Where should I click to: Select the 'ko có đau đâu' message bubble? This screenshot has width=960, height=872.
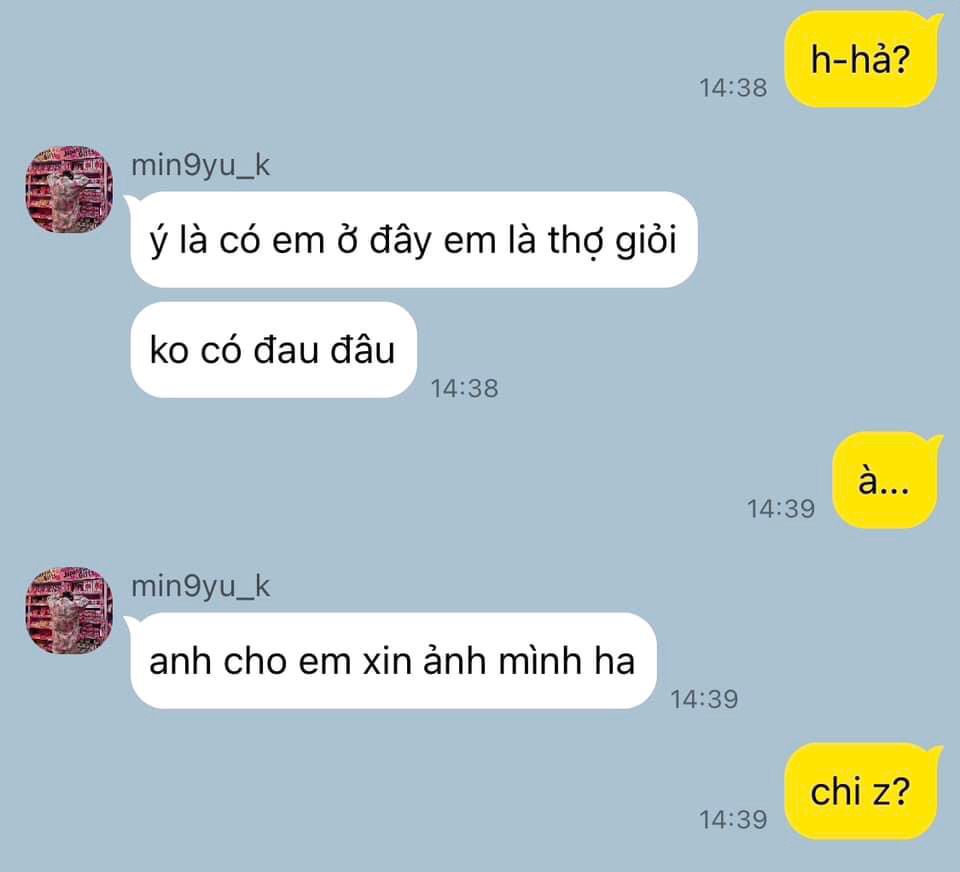(x=274, y=350)
